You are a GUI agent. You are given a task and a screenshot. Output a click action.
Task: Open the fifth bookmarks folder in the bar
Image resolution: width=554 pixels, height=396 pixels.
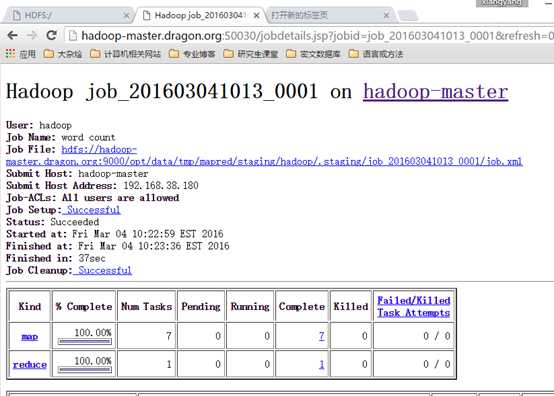click(x=313, y=54)
